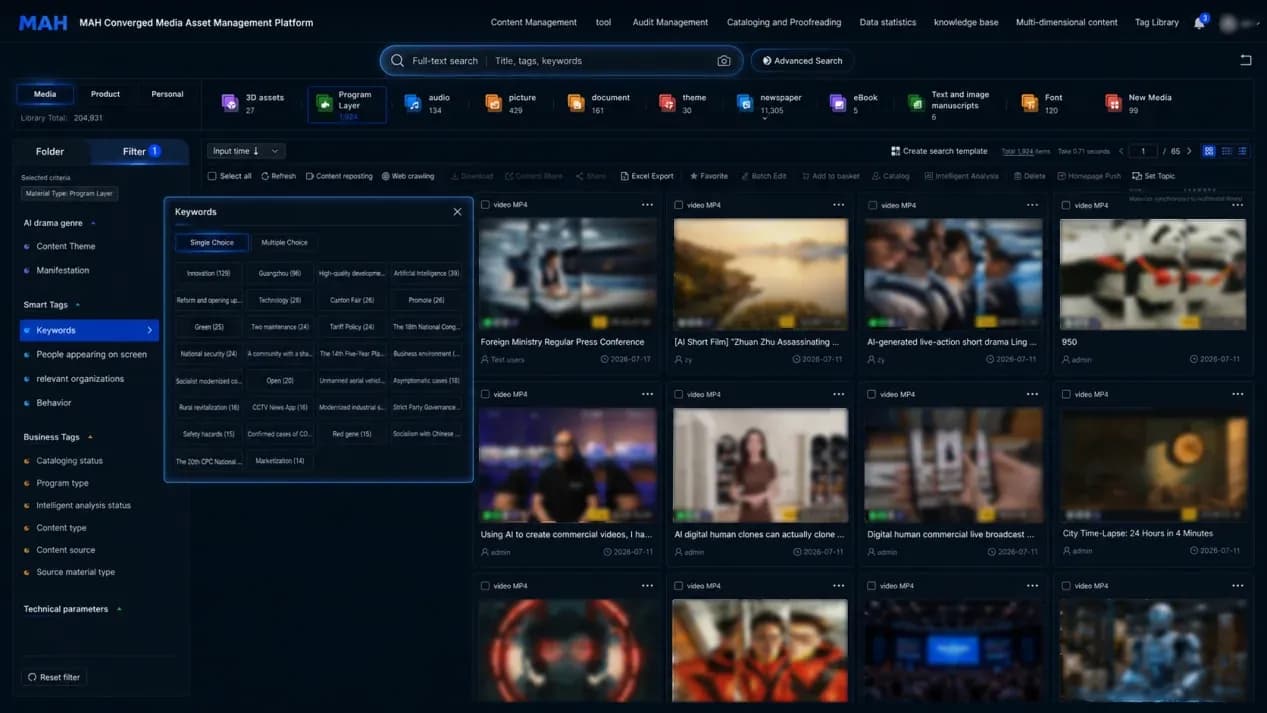
Task: Select the 3D assets category icon
Action: click(229, 102)
